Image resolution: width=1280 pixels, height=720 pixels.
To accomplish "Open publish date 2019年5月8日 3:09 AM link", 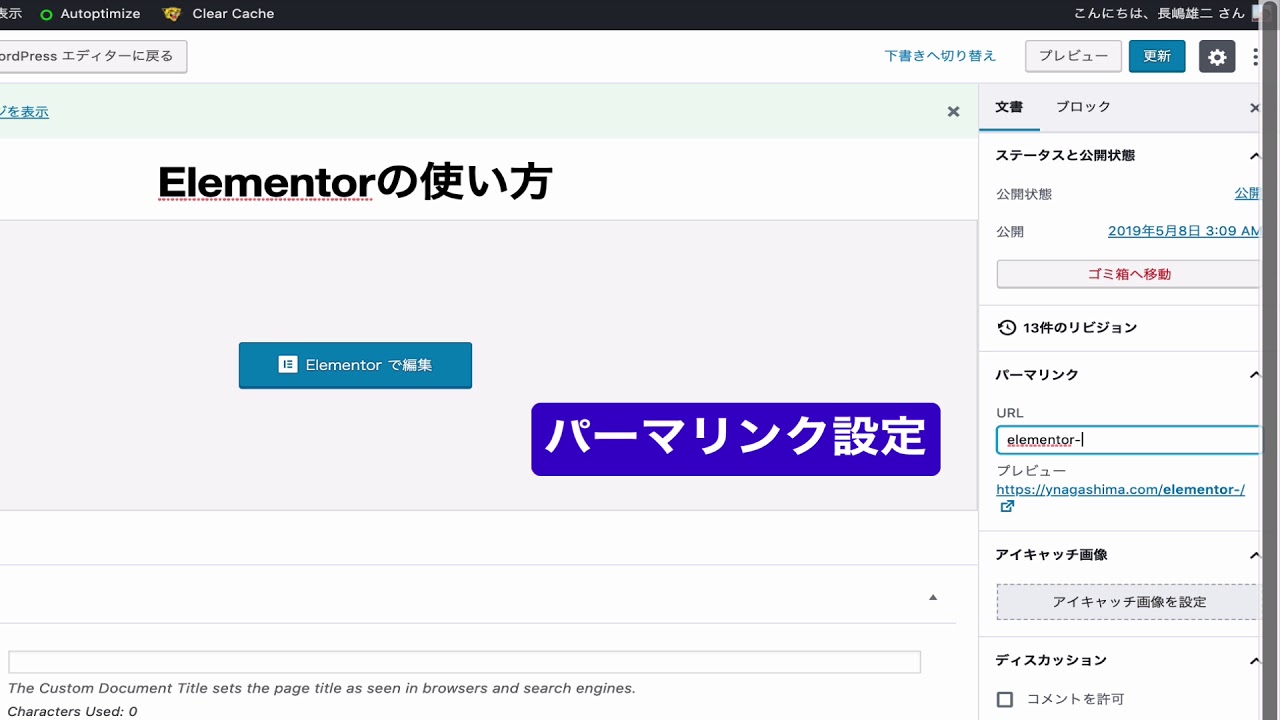I will [1185, 231].
